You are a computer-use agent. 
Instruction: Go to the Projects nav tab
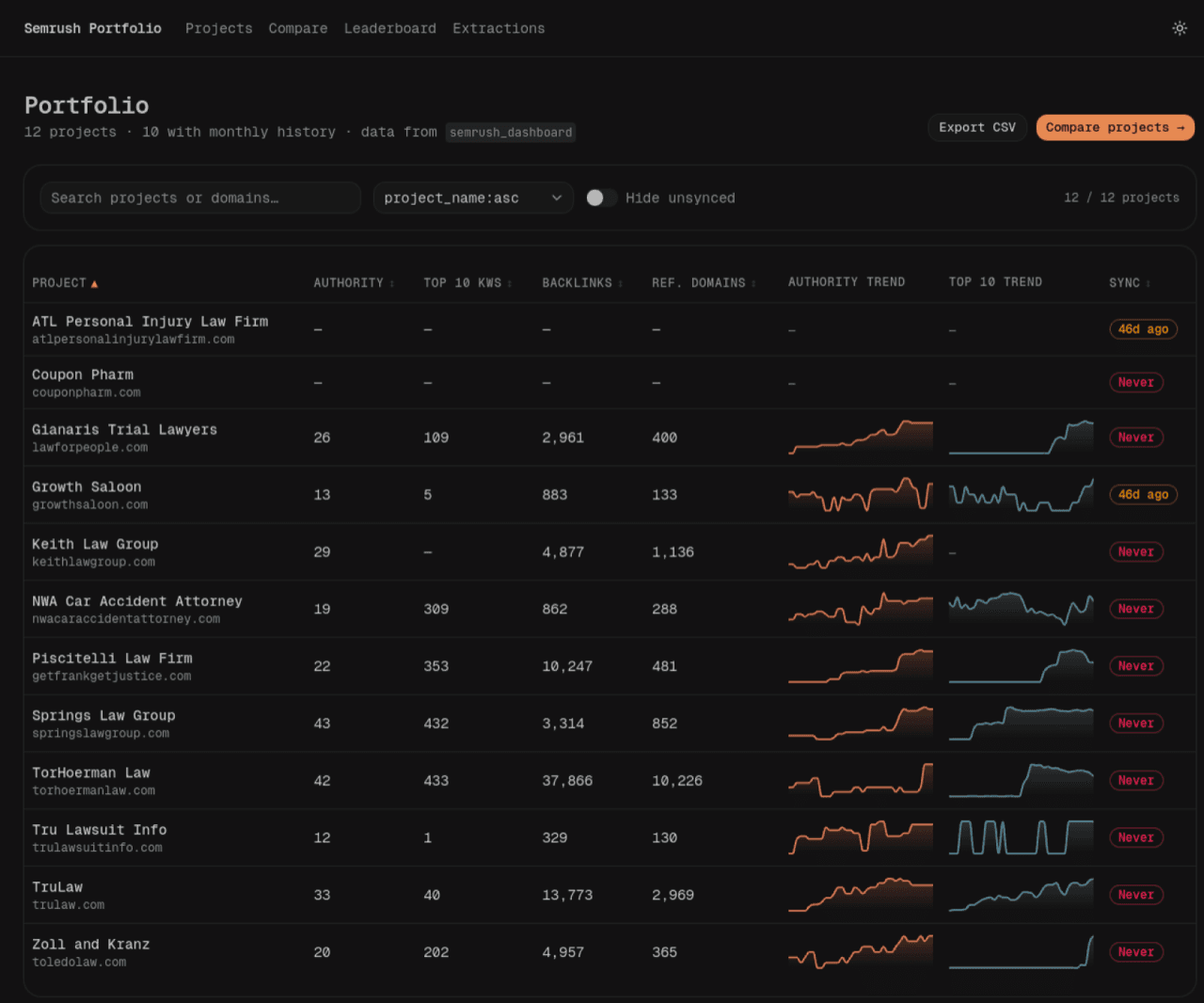coord(218,28)
